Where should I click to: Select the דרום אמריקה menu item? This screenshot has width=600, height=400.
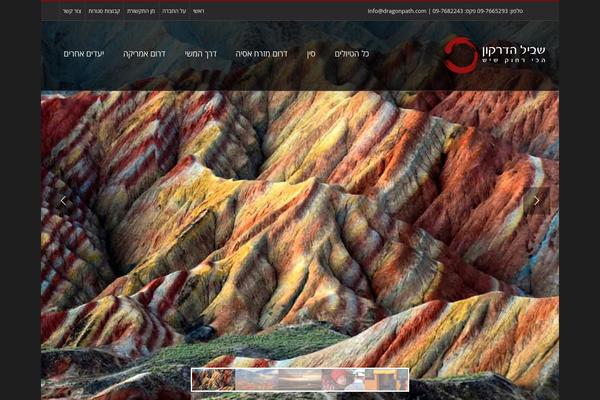(x=144, y=54)
